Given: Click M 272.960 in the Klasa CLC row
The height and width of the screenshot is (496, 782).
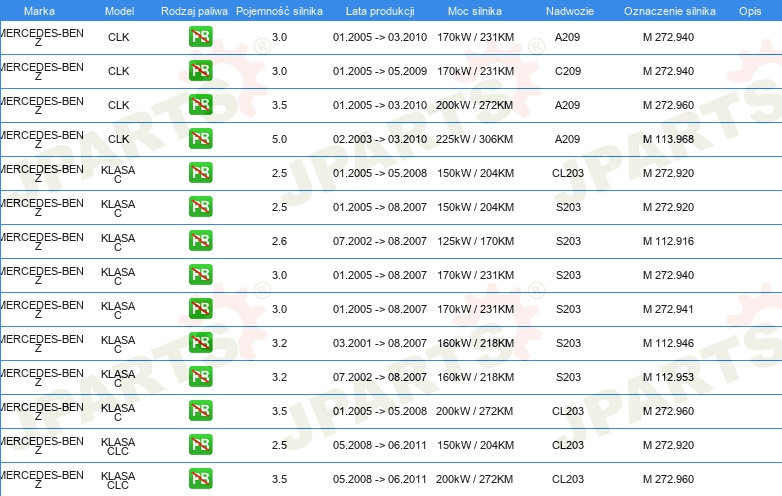Looking at the screenshot, I should point(668,479).
